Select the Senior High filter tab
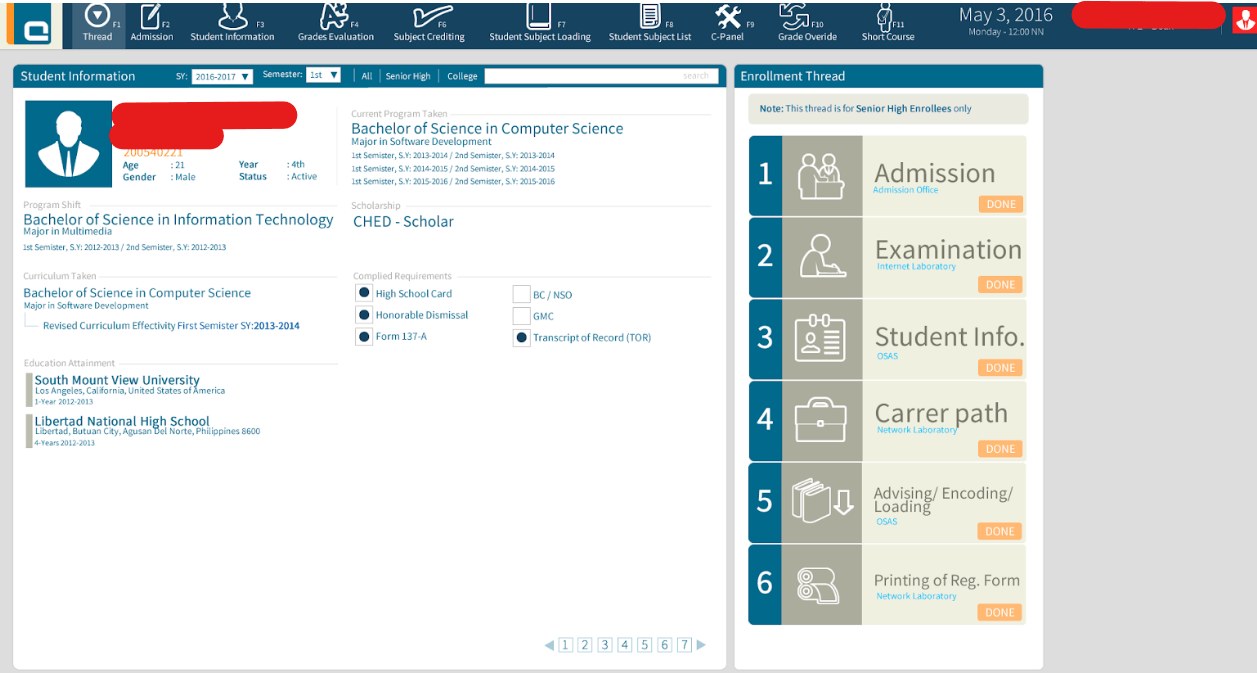 (408, 76)
